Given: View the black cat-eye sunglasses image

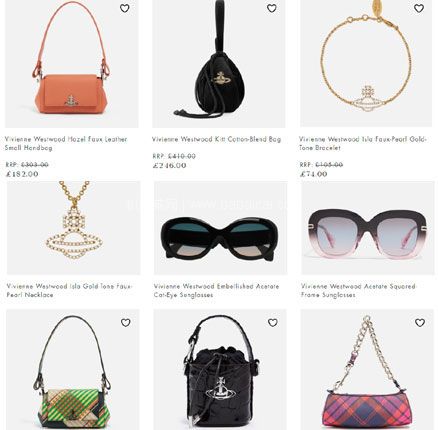Looking at the screenshot, I should [x=220, y=228].
